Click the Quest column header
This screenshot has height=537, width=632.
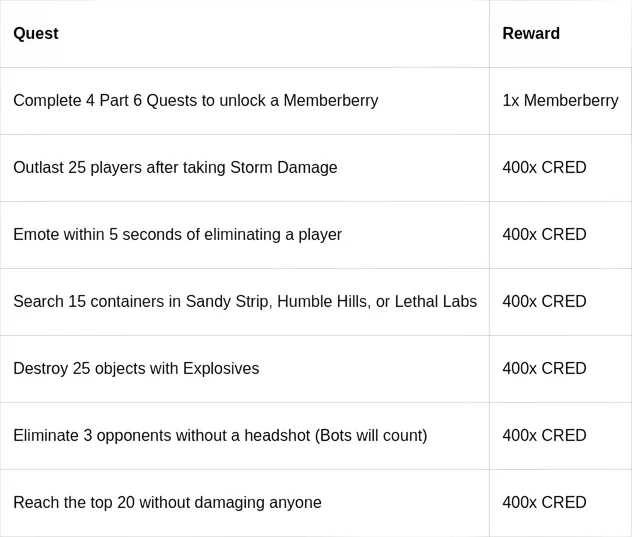point(36,34)
